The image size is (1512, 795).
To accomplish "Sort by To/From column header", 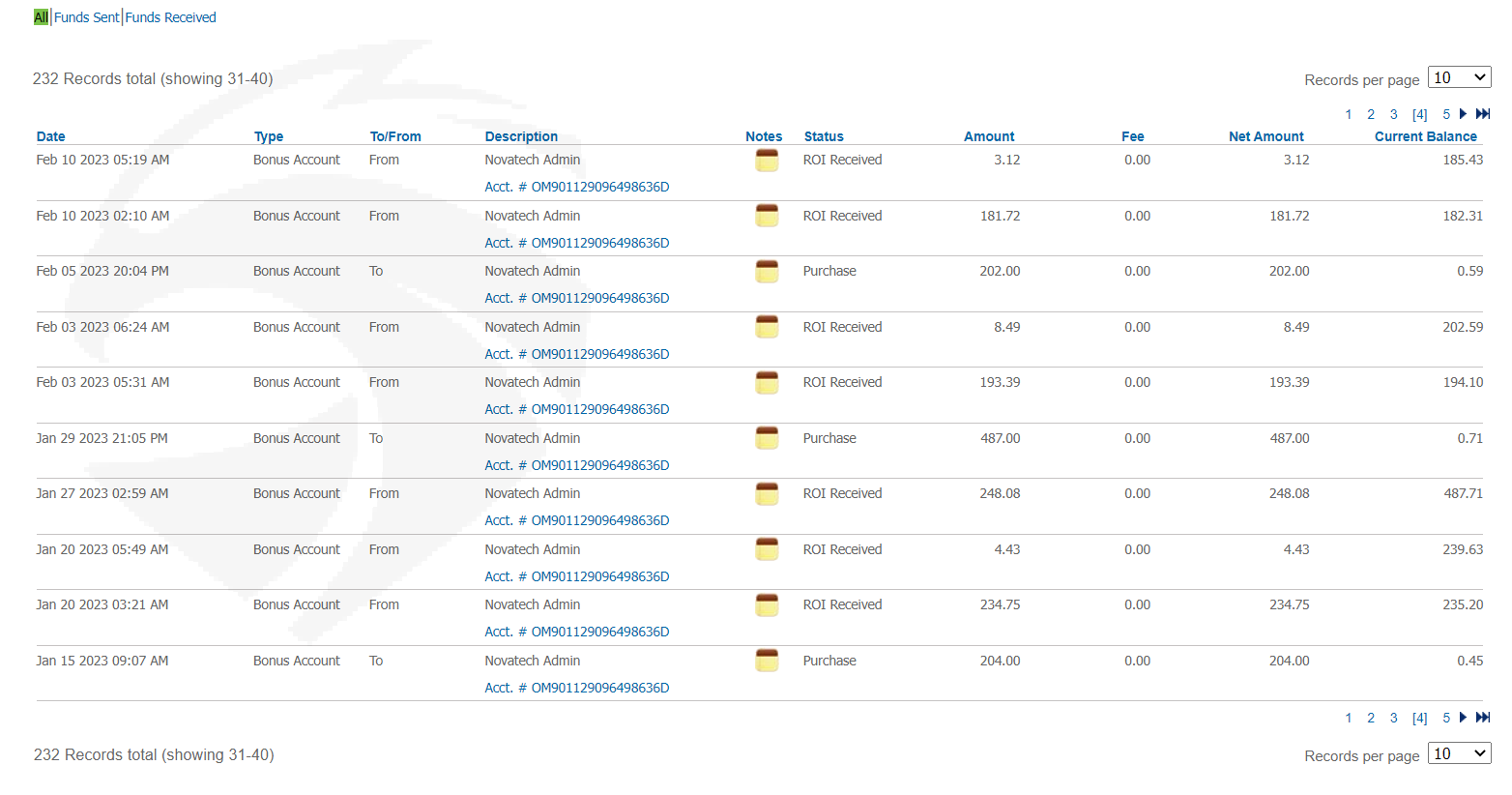I will (395, 136).
